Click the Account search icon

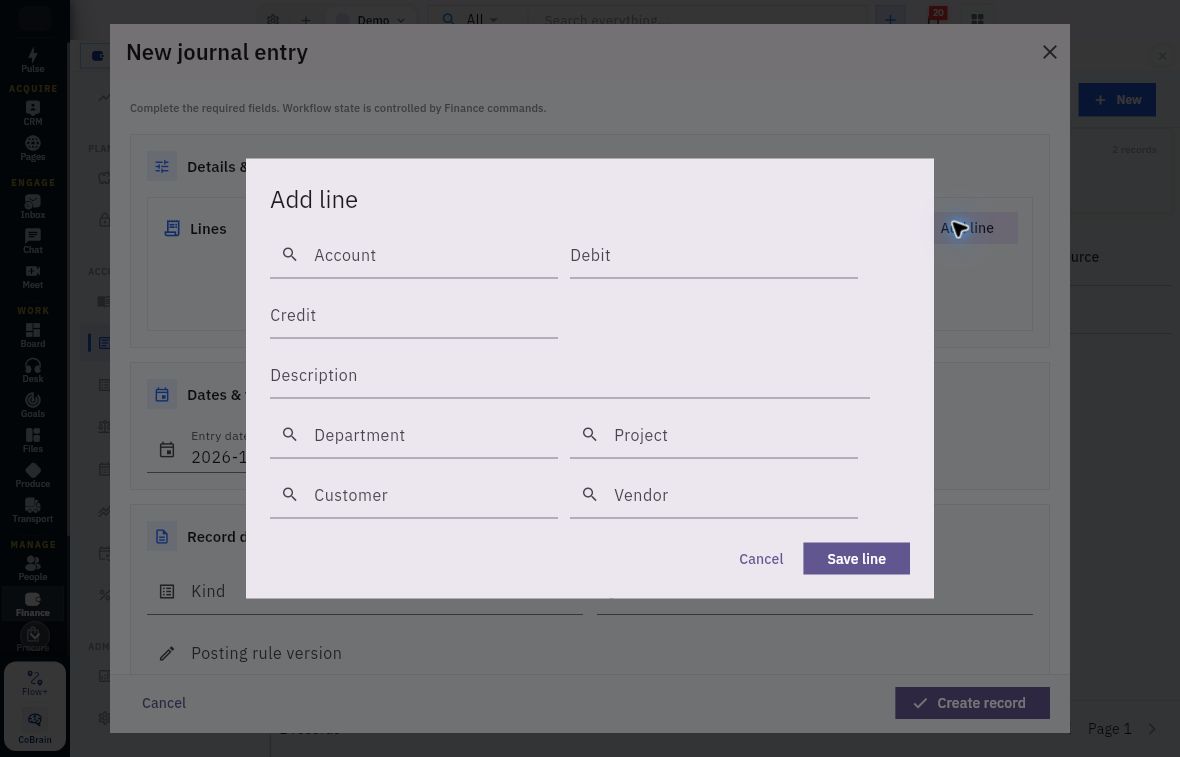[x=289, y=254]
